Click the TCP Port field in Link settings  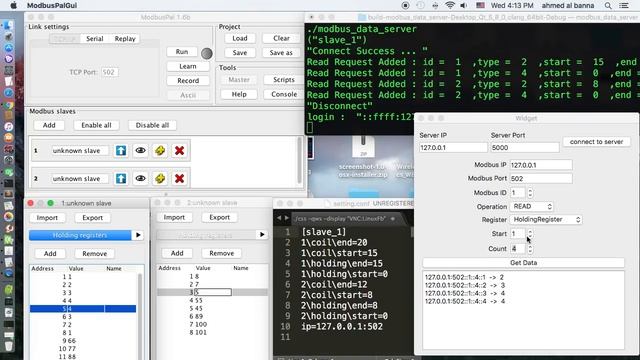[109, 72]
